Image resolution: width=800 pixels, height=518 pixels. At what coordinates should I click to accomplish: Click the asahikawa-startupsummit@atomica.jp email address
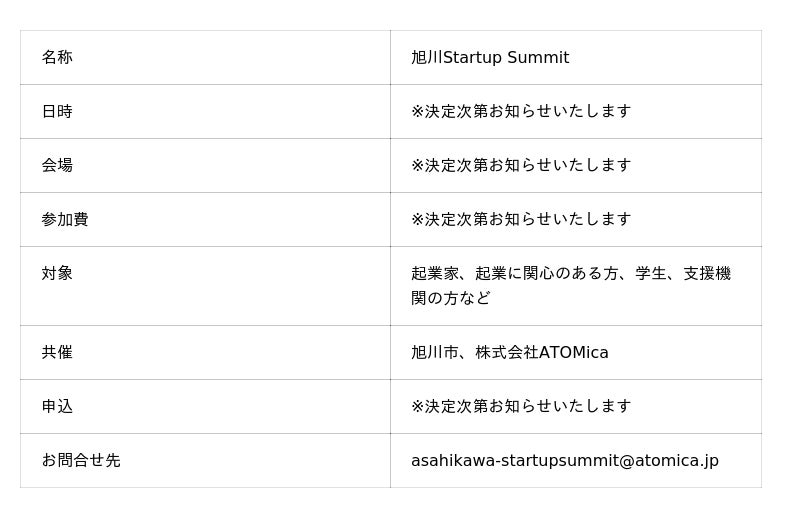tap(565, 461)
